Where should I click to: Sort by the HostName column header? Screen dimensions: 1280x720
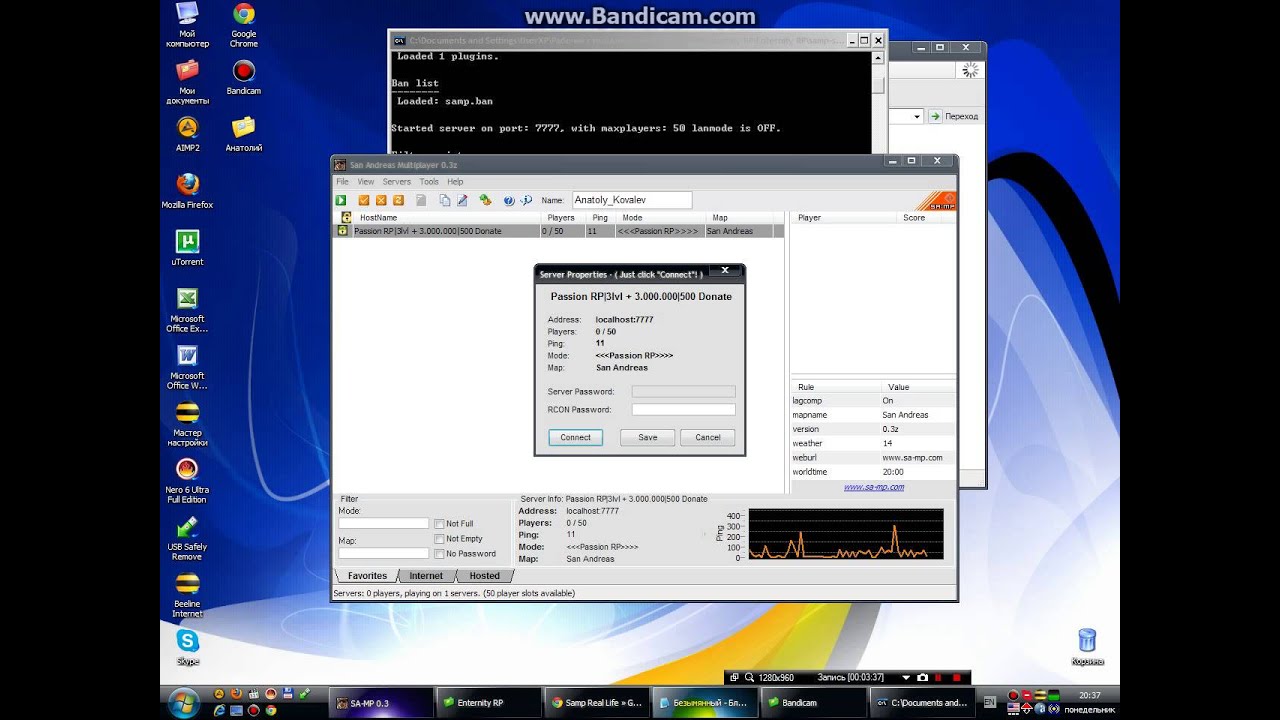tap(447, 217)
